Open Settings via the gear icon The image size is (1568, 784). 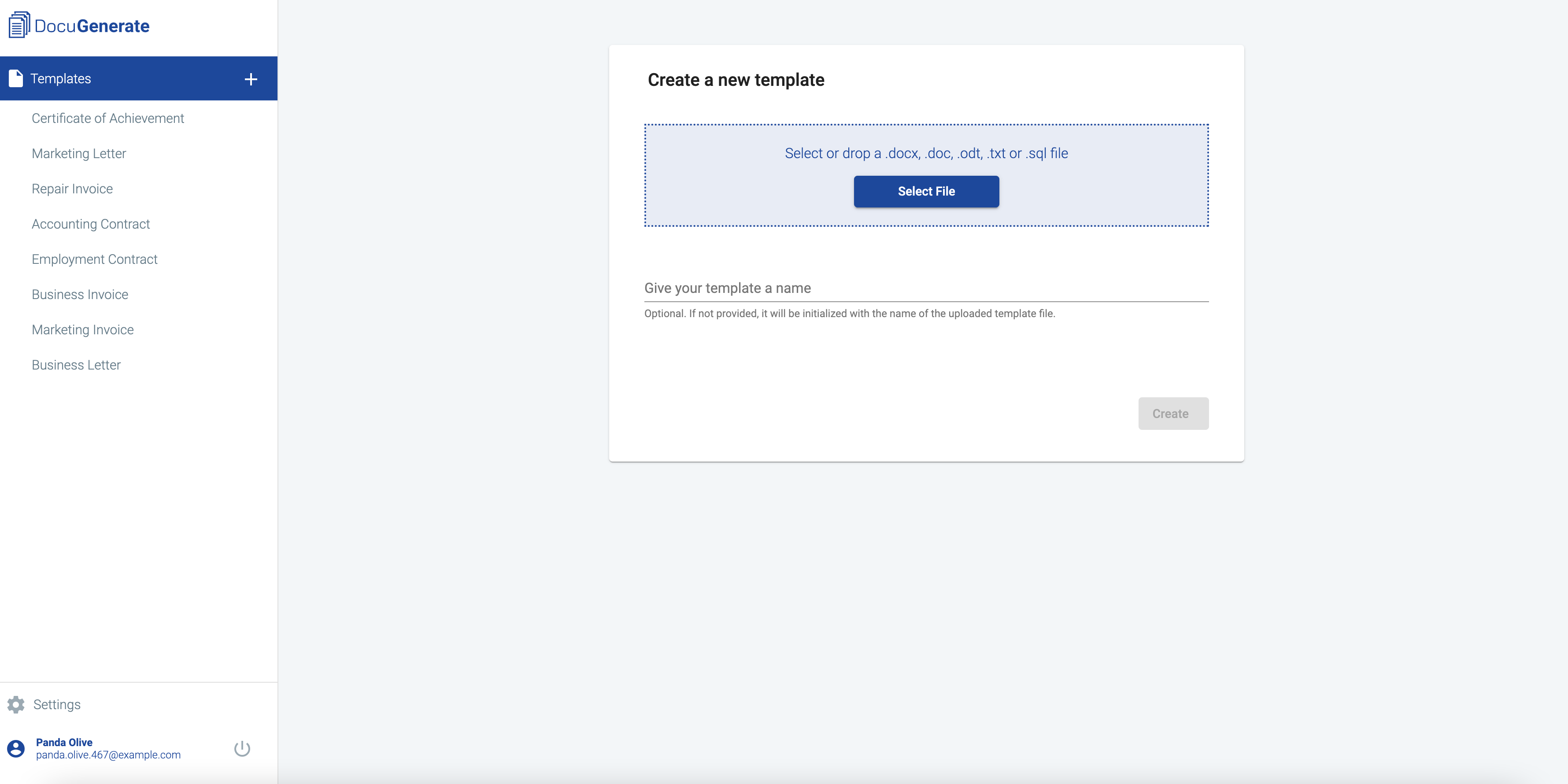[16, 704]
